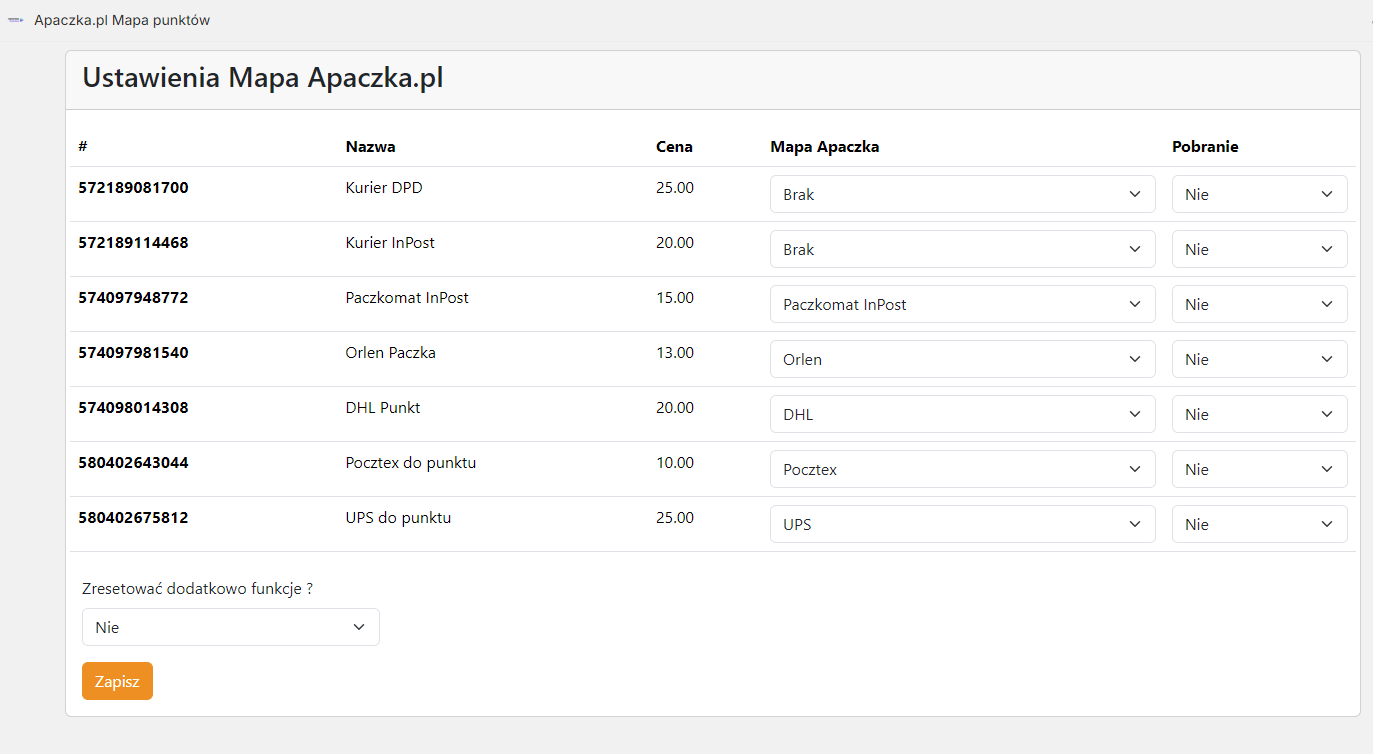Screen dimensions: 1373x754
Task: Click the Mapa Apaczka column header
Action: 824,147
